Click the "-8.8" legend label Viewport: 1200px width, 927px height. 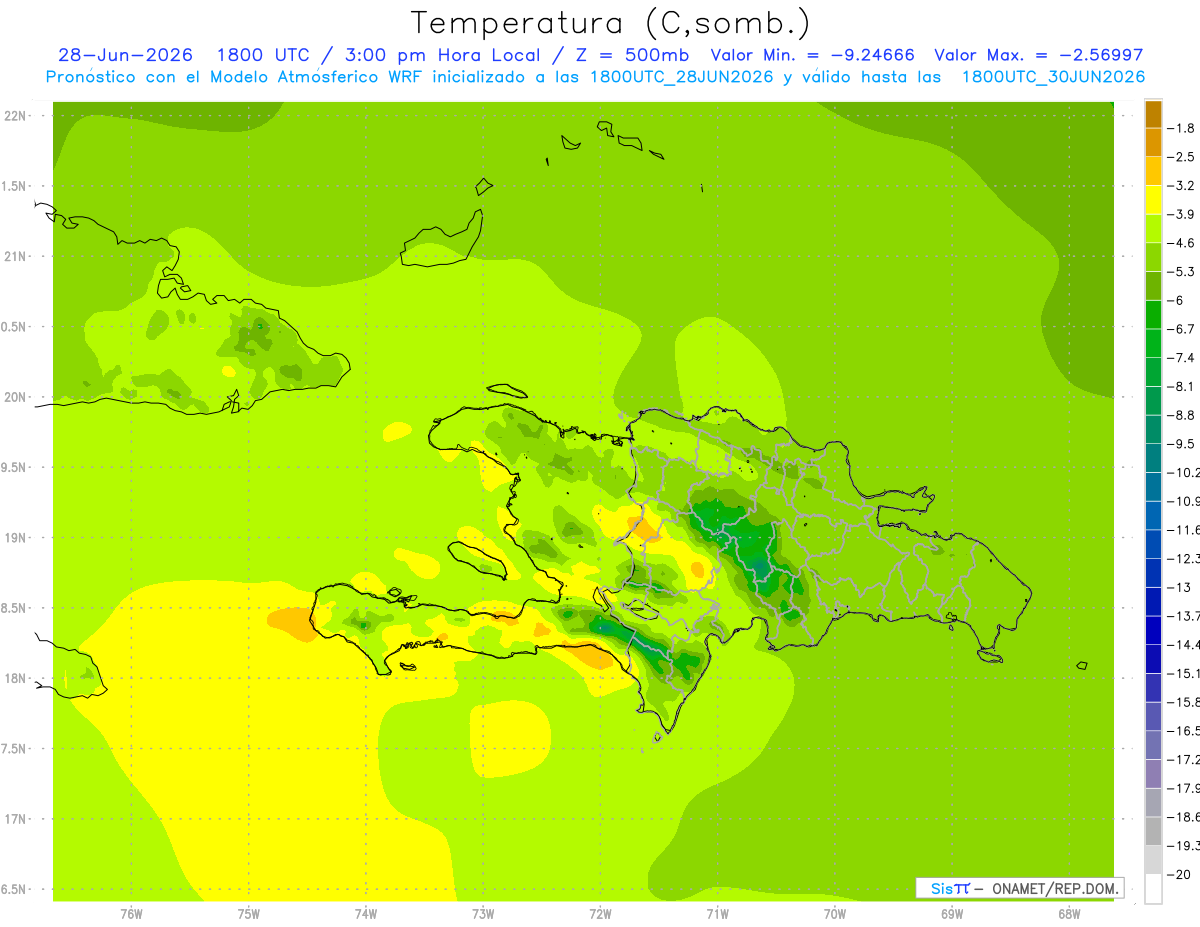point(1183,415)
